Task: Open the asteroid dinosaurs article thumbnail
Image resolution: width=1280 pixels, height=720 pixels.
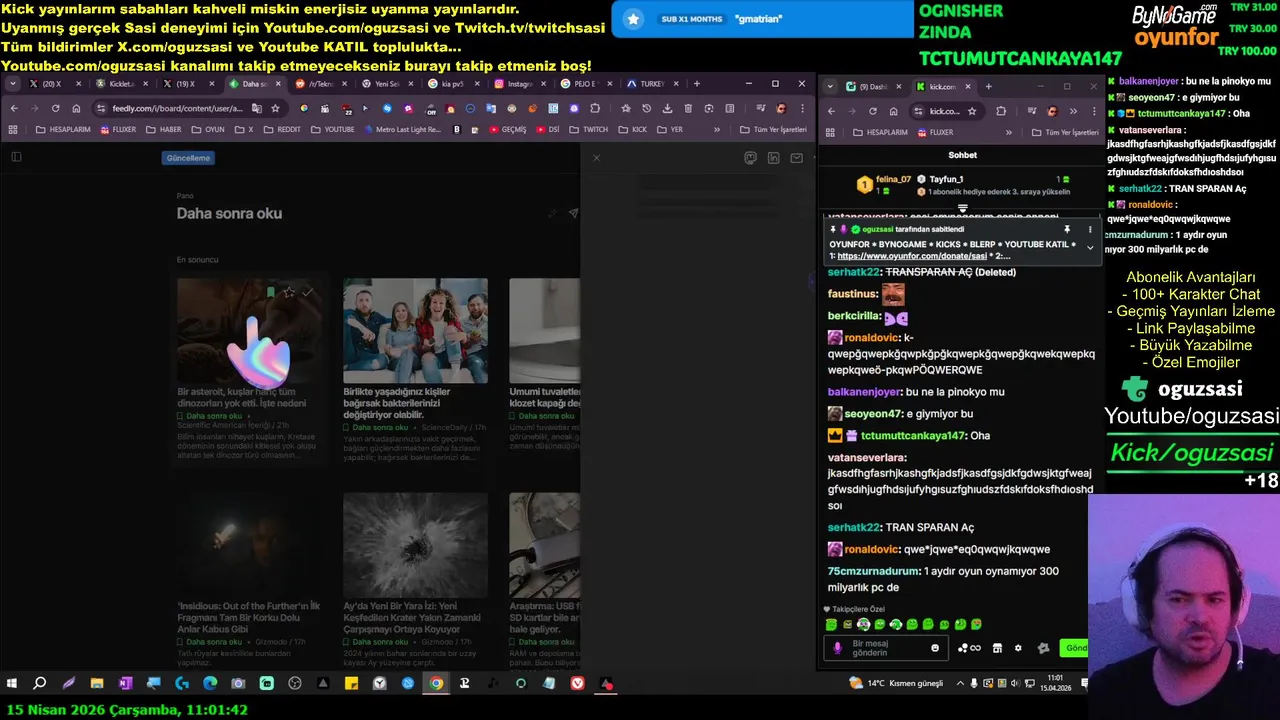Action: (x=250, y=331)
